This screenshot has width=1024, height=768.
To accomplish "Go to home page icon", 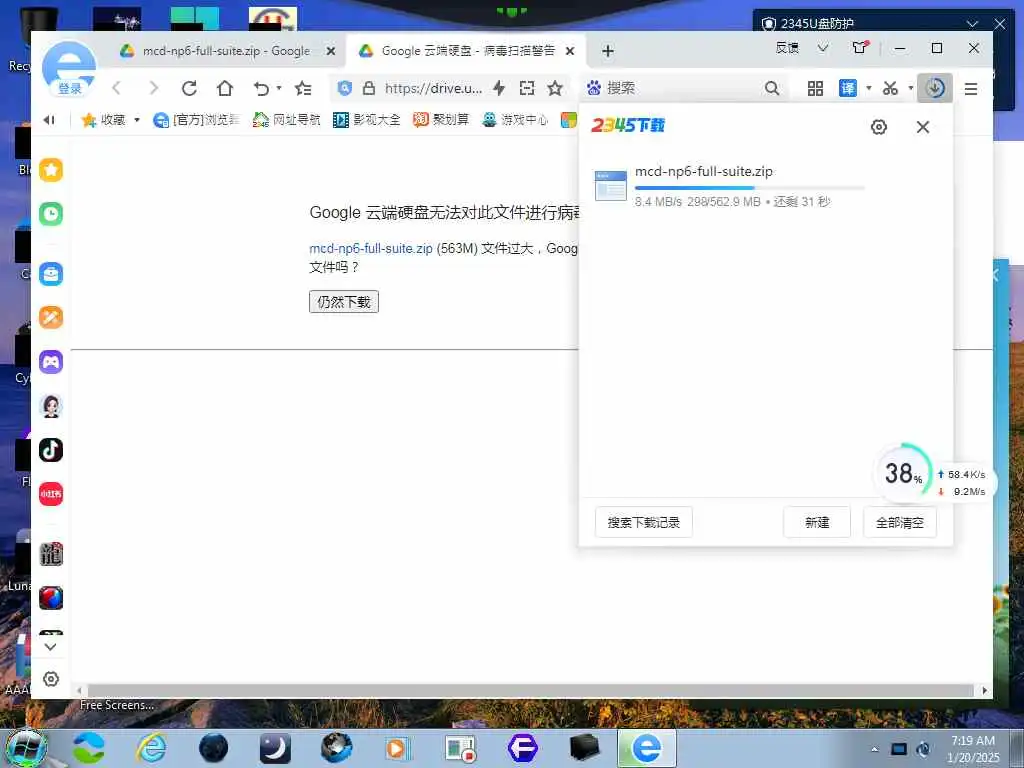I will (x=225, y=88).
